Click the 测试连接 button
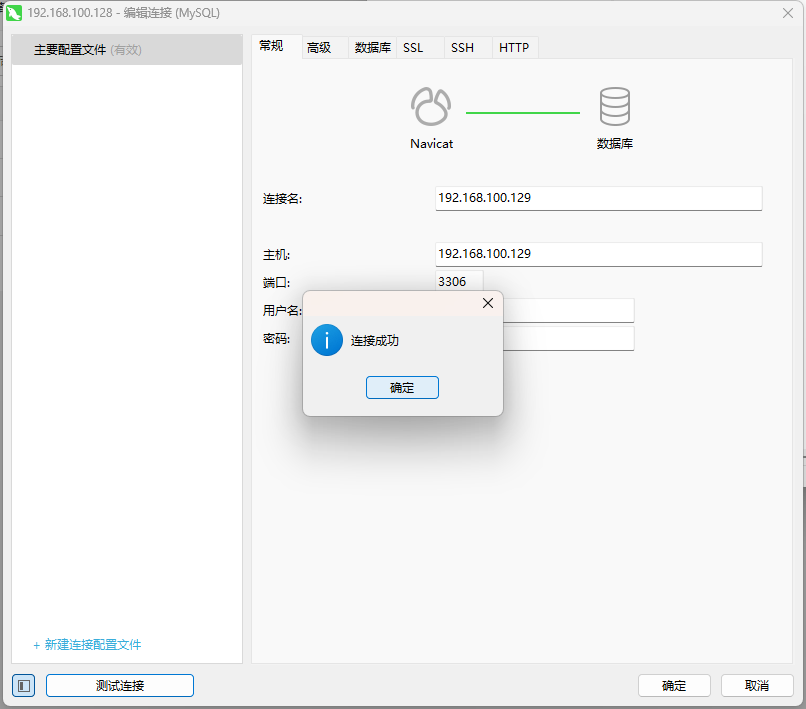The image size is (806, 709). click(x=120, y=685)
